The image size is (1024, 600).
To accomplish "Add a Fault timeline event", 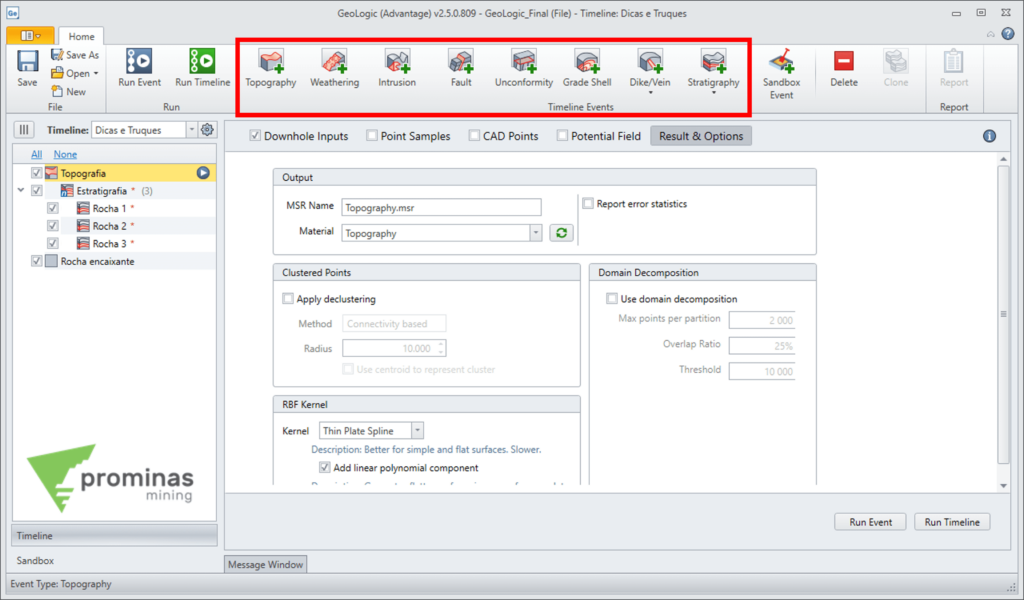I will click(460, 69).
